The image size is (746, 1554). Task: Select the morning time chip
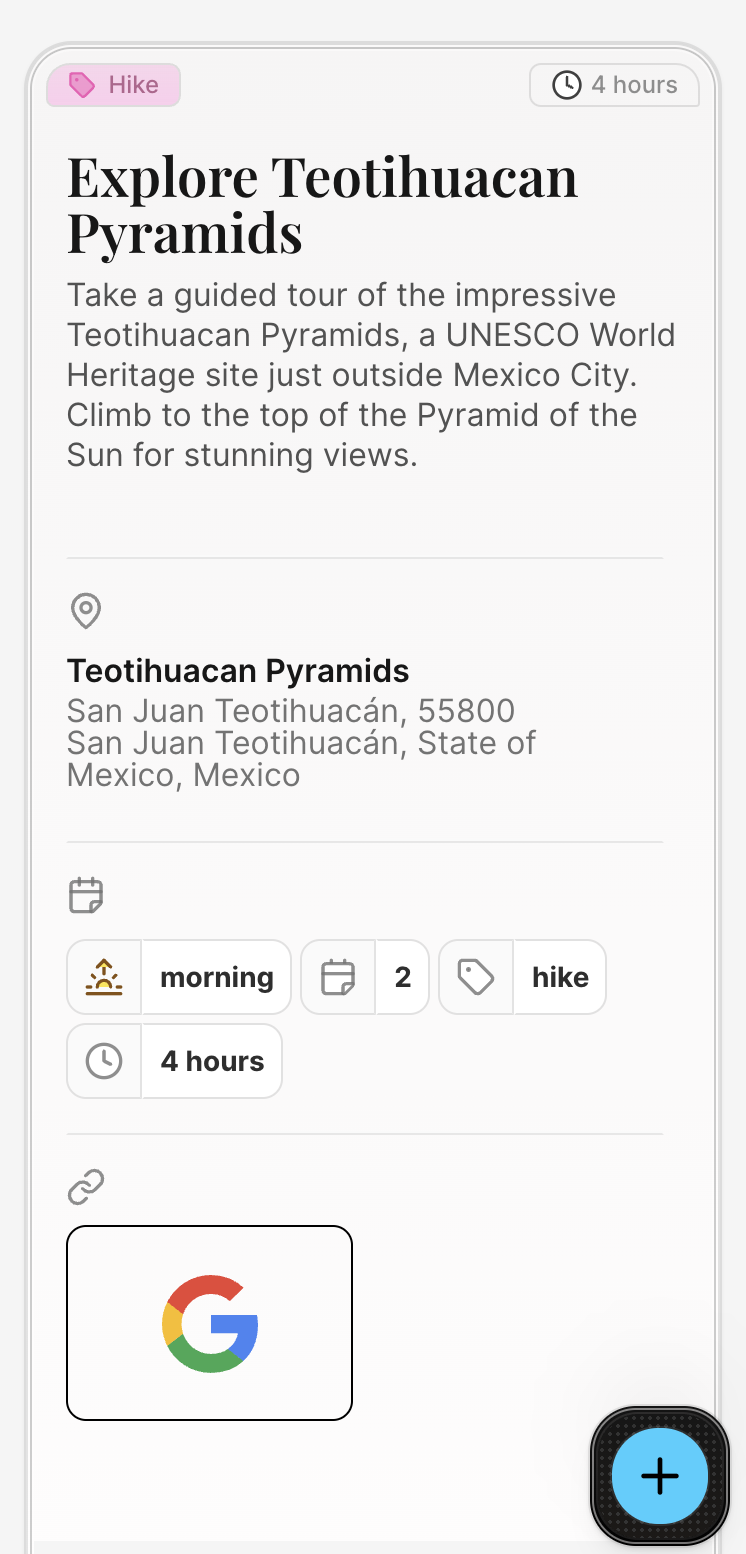217,977
